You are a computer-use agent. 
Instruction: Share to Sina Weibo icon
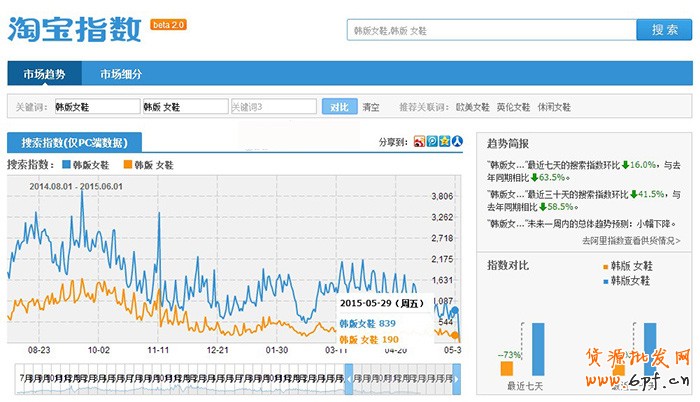(419, 142)
